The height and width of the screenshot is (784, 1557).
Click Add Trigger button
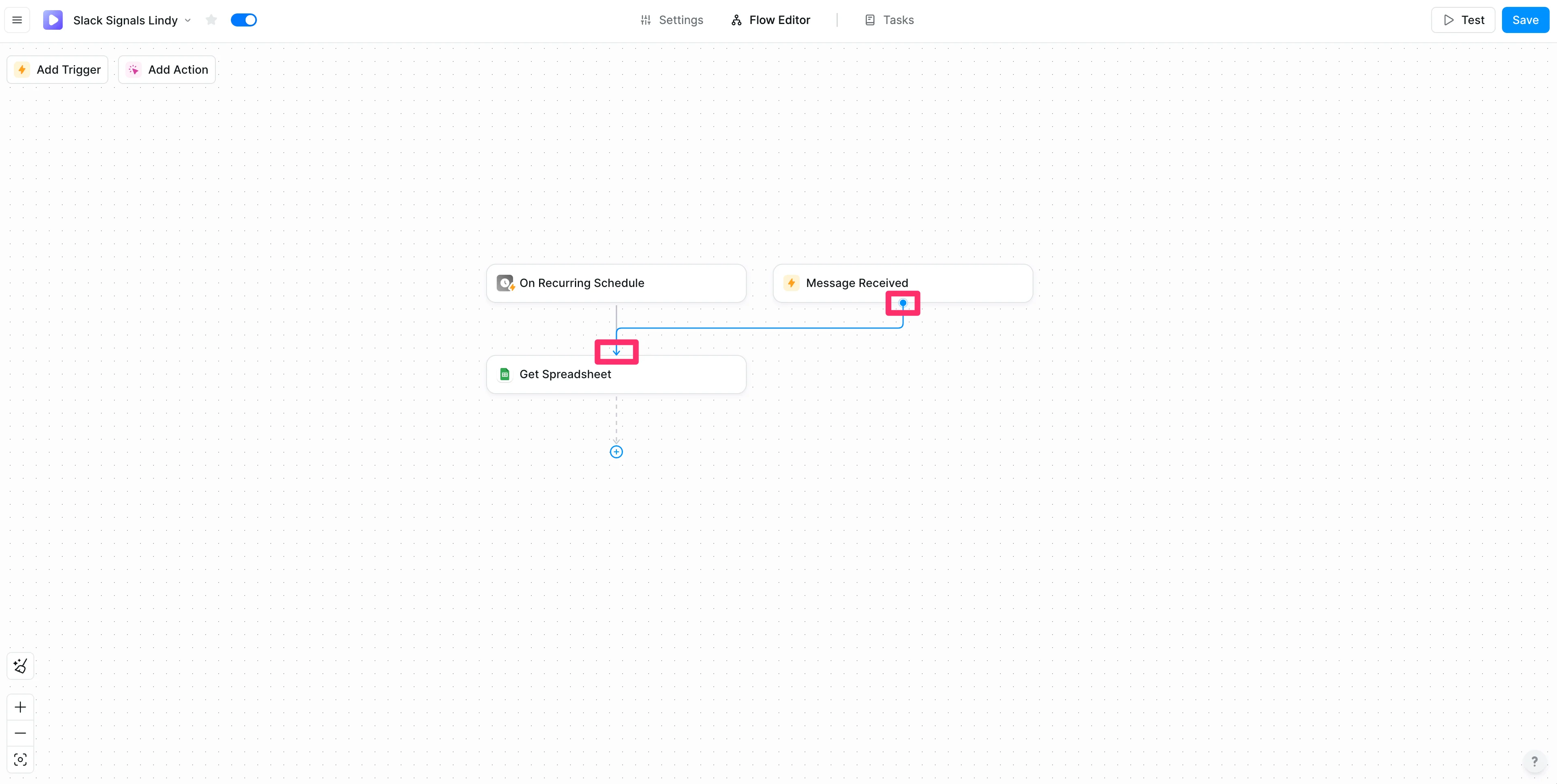tap(57, 70)
